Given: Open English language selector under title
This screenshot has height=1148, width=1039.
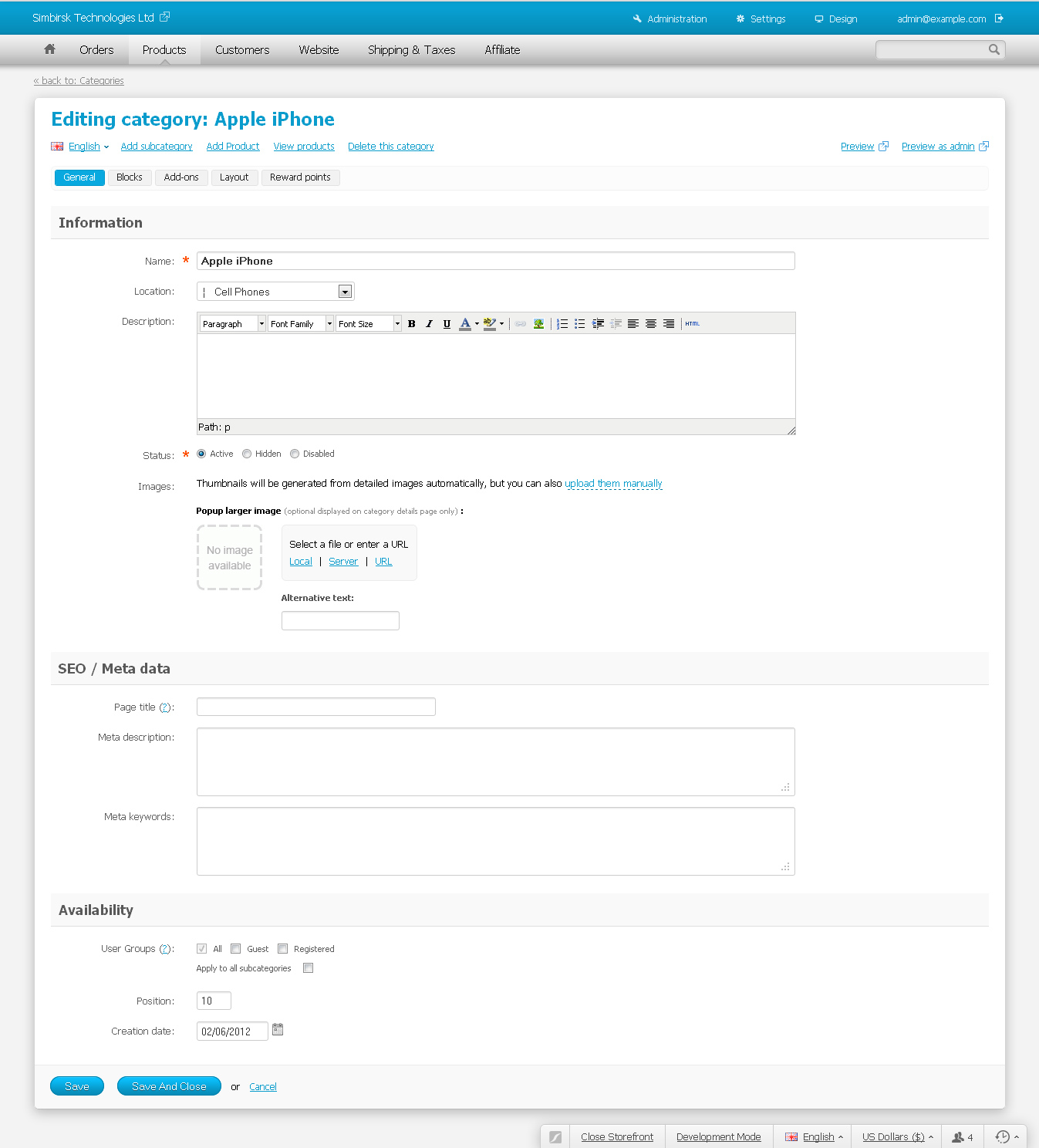Looking at the screenshot, I should point(80,147).
